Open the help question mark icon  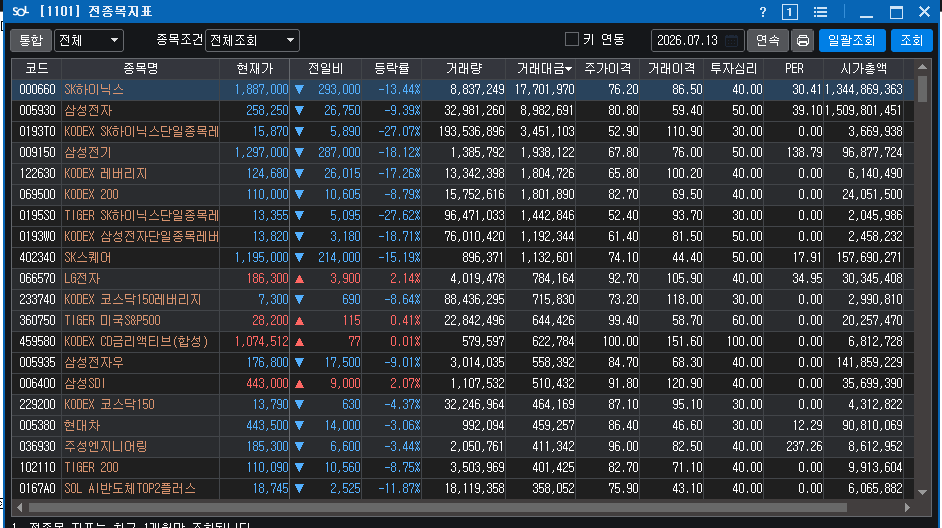point(762,12)
